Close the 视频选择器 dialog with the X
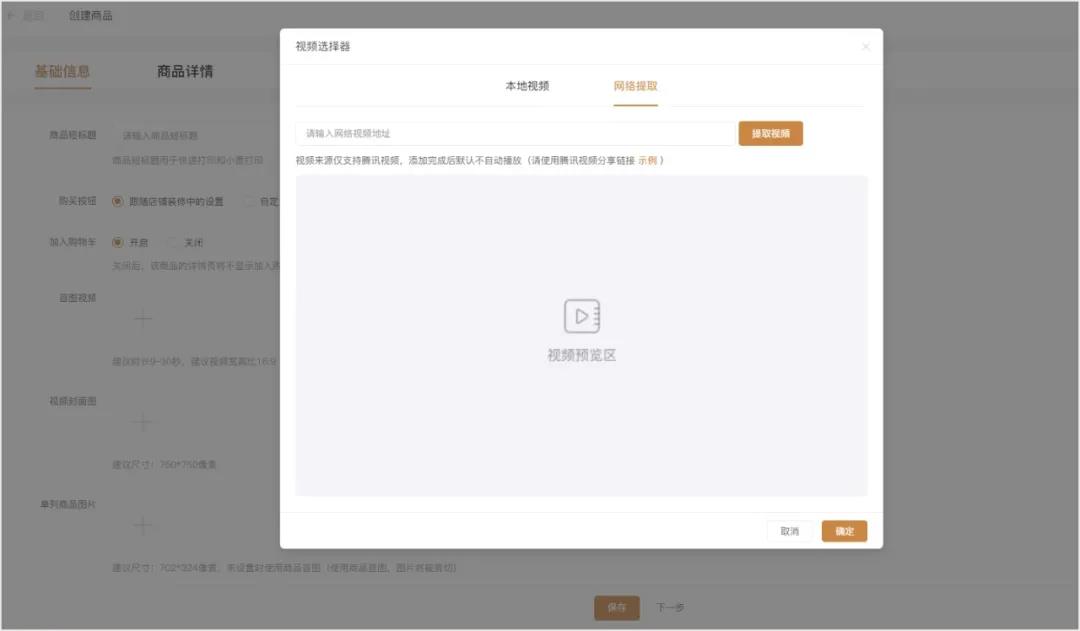The width and height of the screenshot is (1080, 631). [866, 47]
